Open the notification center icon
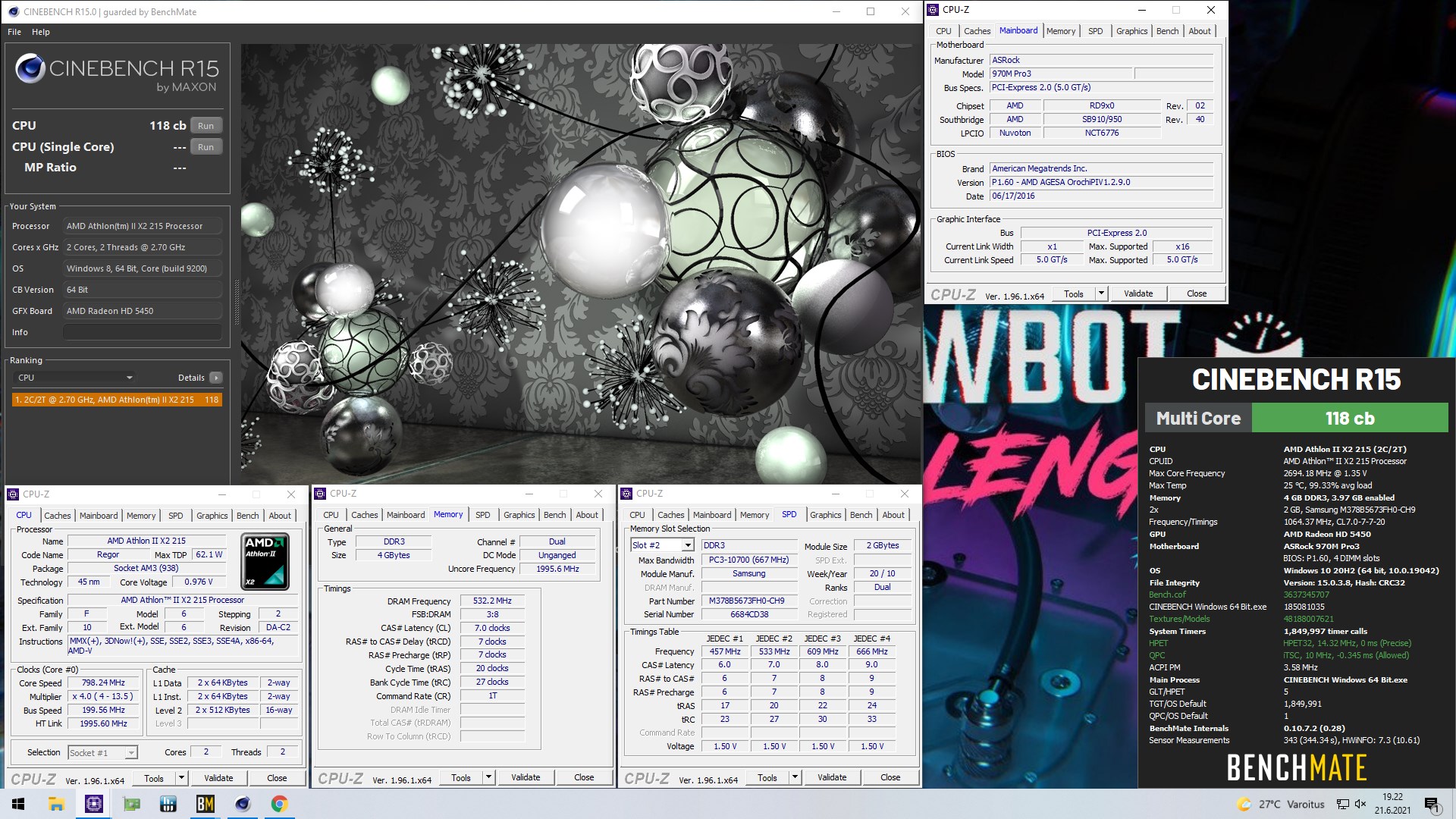The width and height of the screenshot is (1456, 819). [1432, 804]
